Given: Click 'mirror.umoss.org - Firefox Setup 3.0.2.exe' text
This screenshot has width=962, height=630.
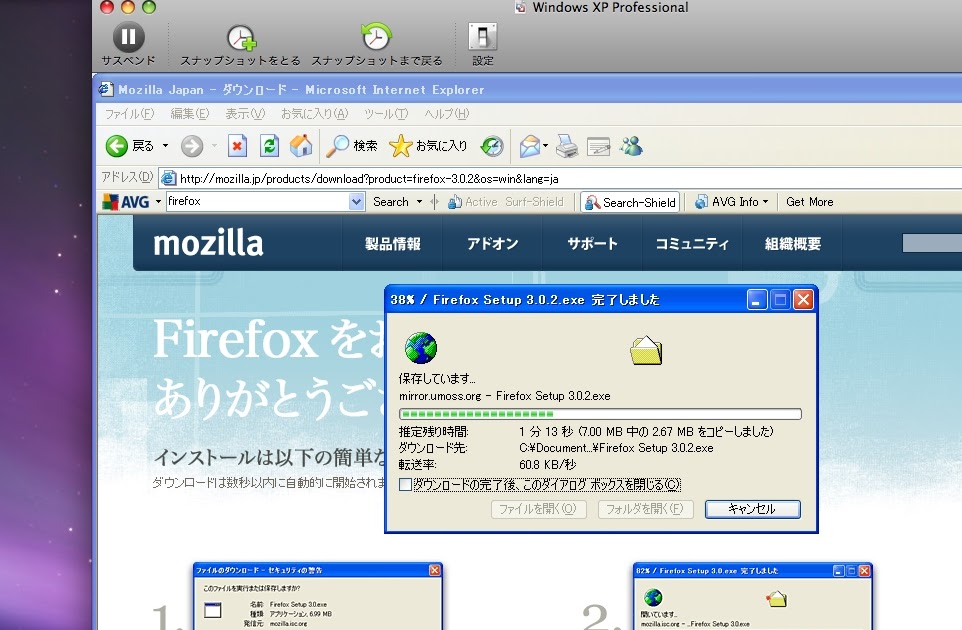Looking at the screenshot, I should [x=504, y=396].
